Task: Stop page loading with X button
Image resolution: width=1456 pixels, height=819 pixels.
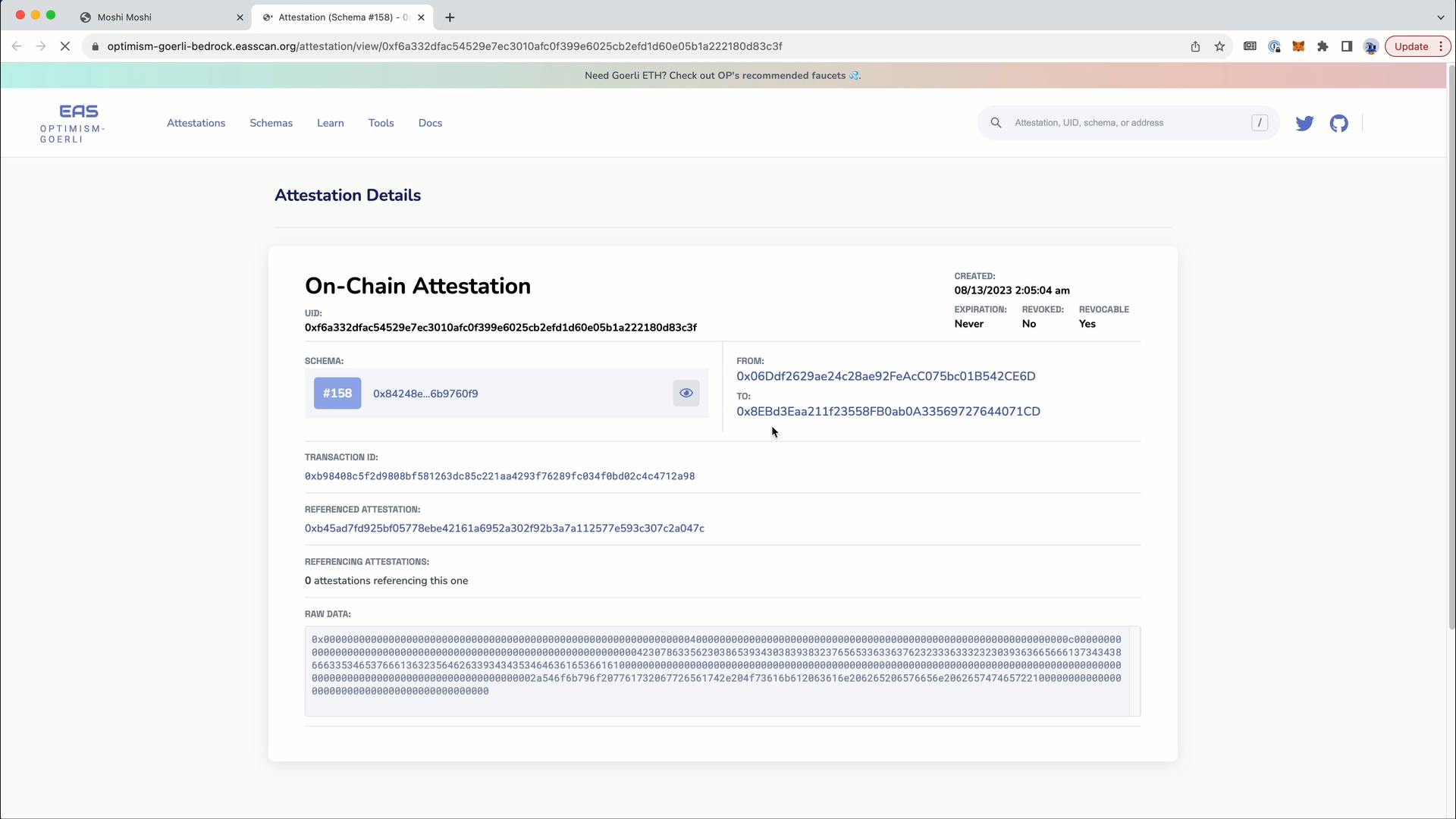Action: 65,46
